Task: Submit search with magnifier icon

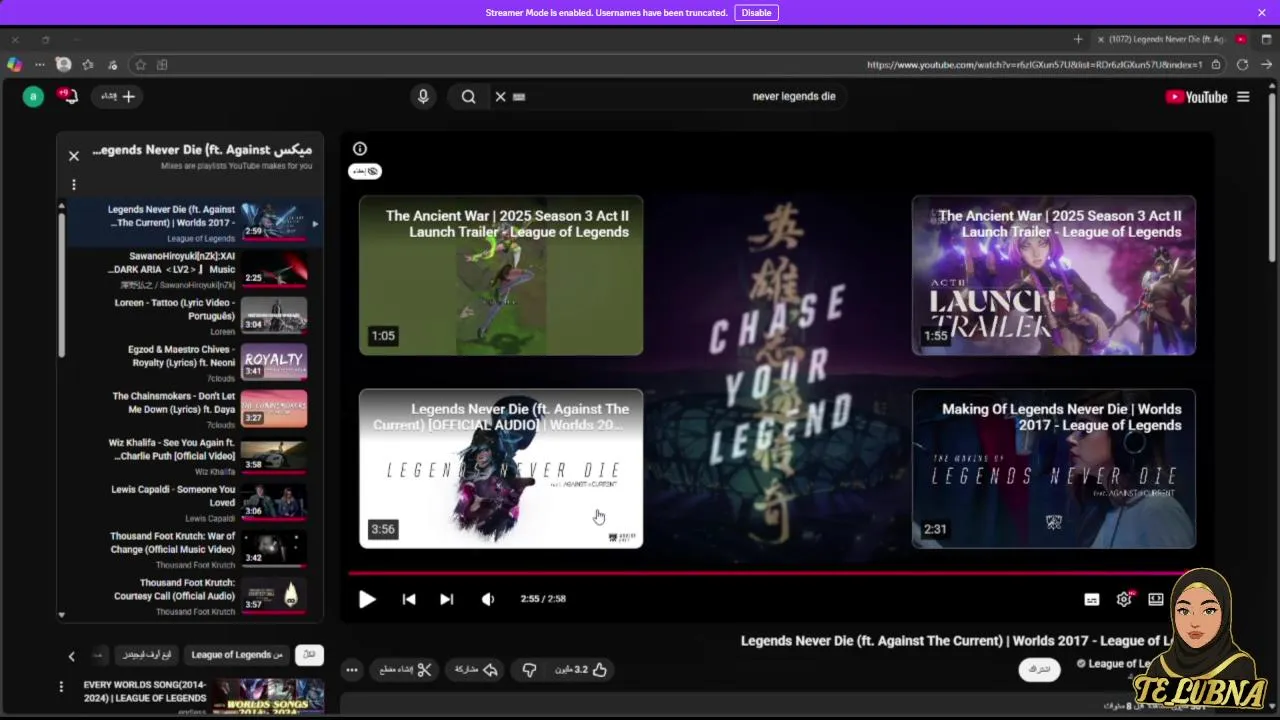Action: (x=468, y=97)
